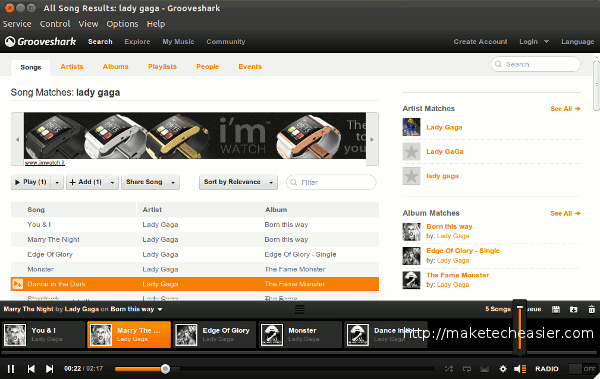
Task: Click The Fame Monster album cover
Action: (x=411, y=280)
